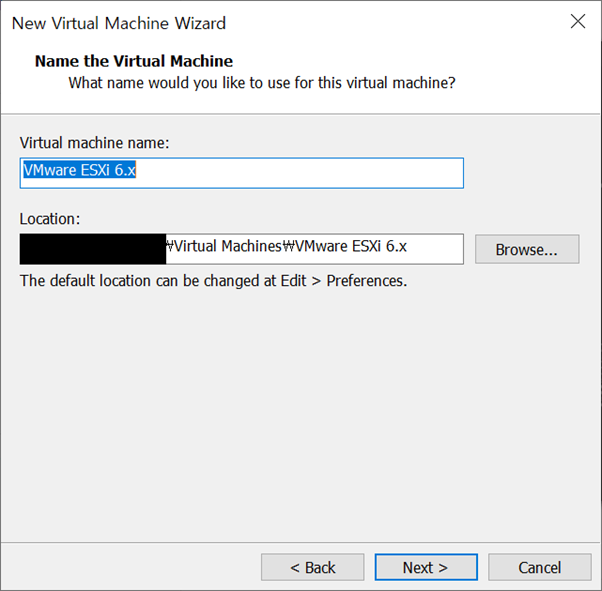Return to previous step with Back
Viewport: 602px width, 591px height.
point(312,567)
